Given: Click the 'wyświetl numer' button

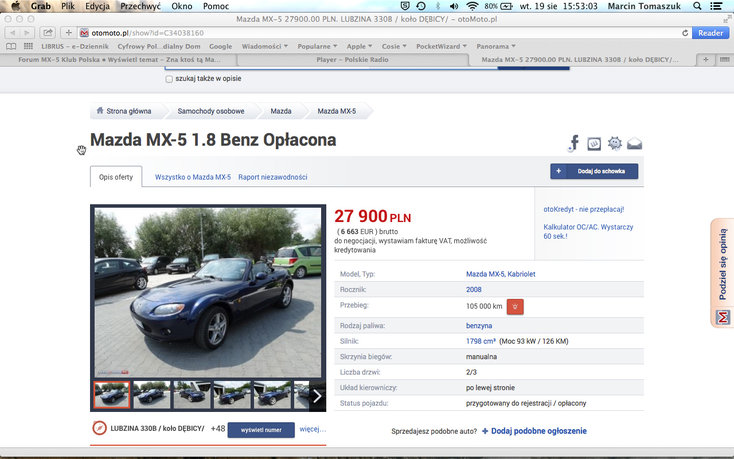Looking at the screenshot, I should coord(261,430).
